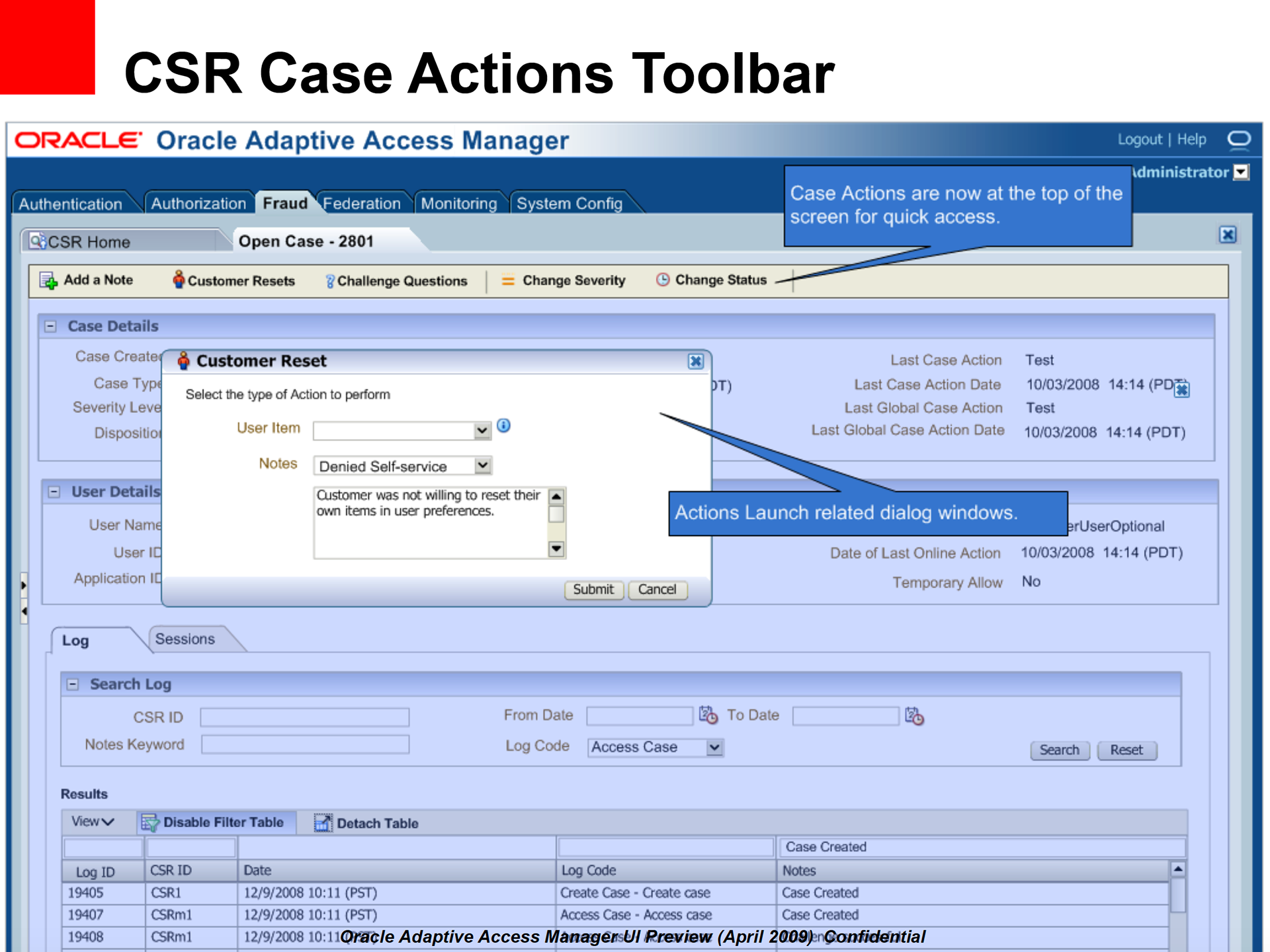The width and height of the screenshot is (1270, 952).
Task: Click the Log Code column header
Action: [665, 871]
